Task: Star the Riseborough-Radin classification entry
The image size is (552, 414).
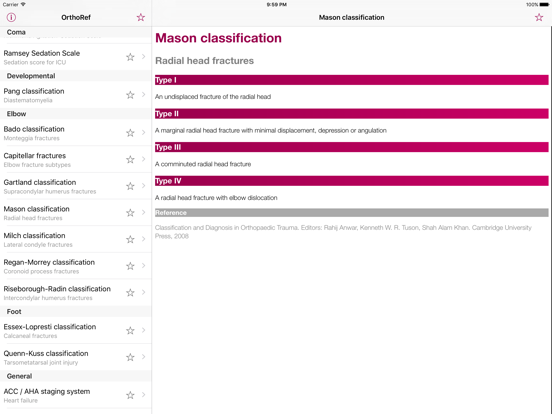Action: coord(130,293)
